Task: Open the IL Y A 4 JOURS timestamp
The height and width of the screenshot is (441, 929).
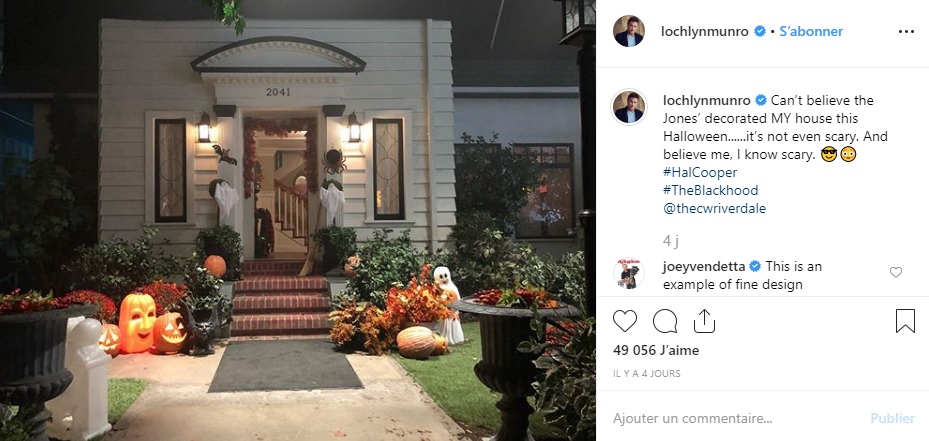Action: pyautogui.click(x=646, y=373)
